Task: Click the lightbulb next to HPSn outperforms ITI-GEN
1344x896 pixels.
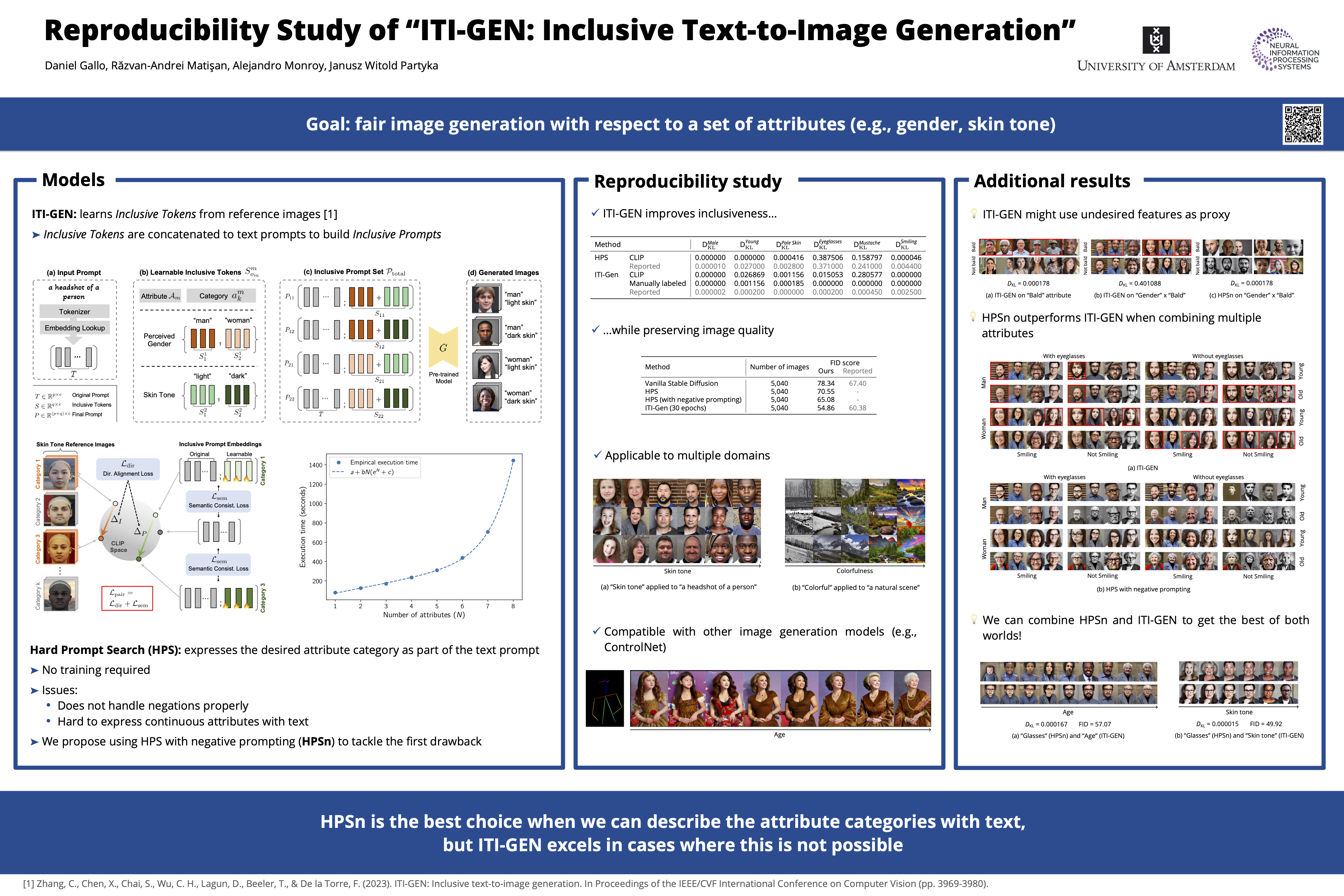Action: [973, 317]
